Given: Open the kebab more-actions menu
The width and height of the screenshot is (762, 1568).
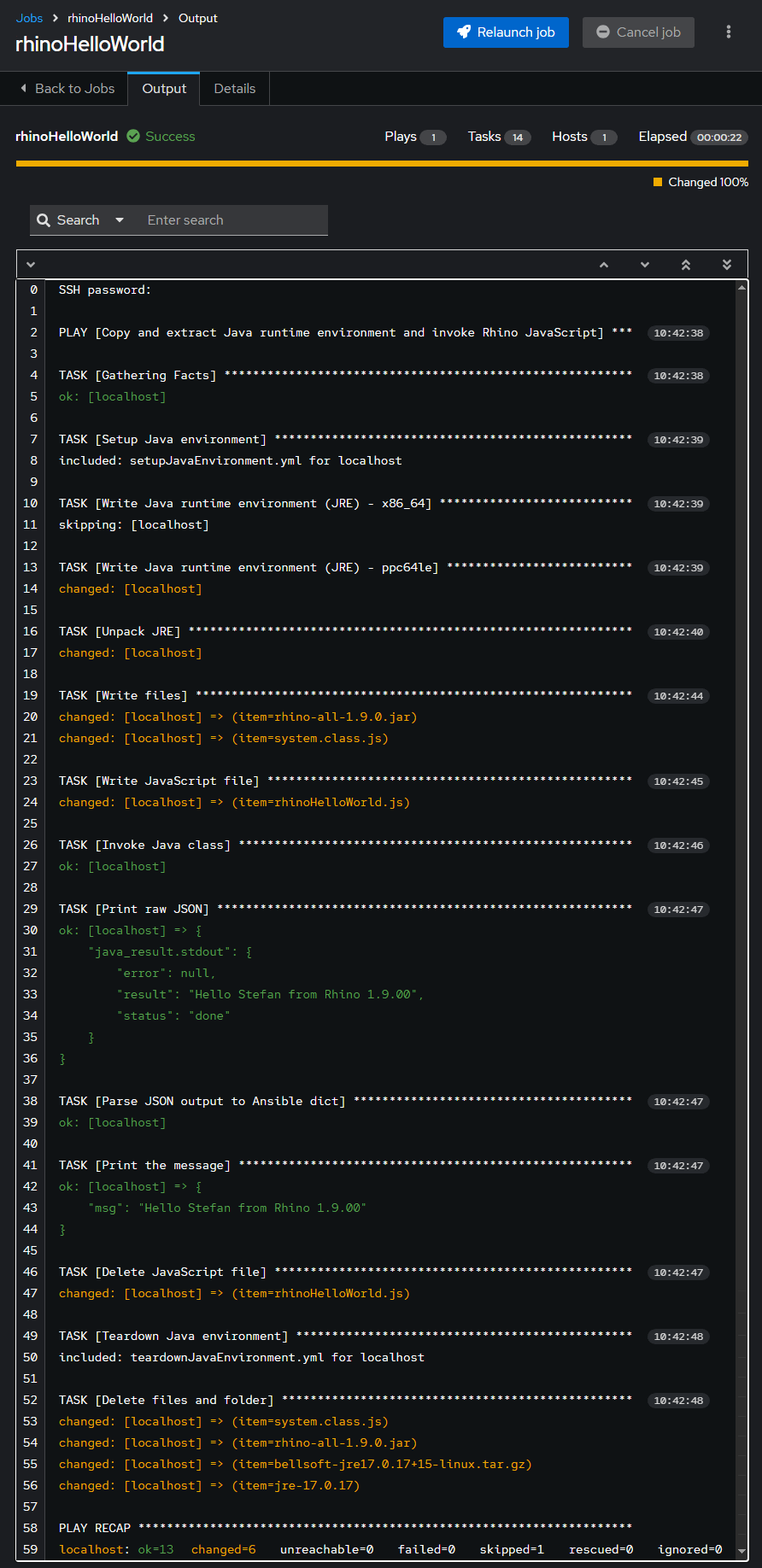Looking at the screenshot, I should coord(728,32).
